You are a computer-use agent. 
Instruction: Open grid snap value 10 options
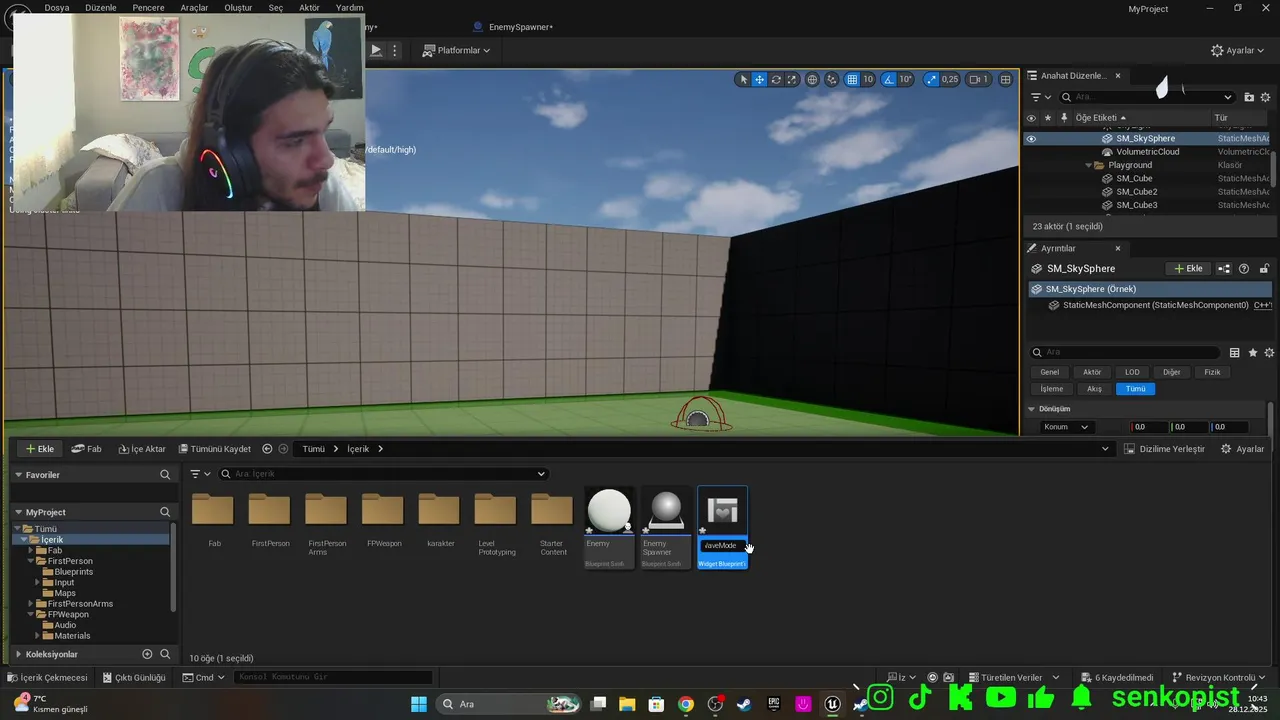point(868,79)
